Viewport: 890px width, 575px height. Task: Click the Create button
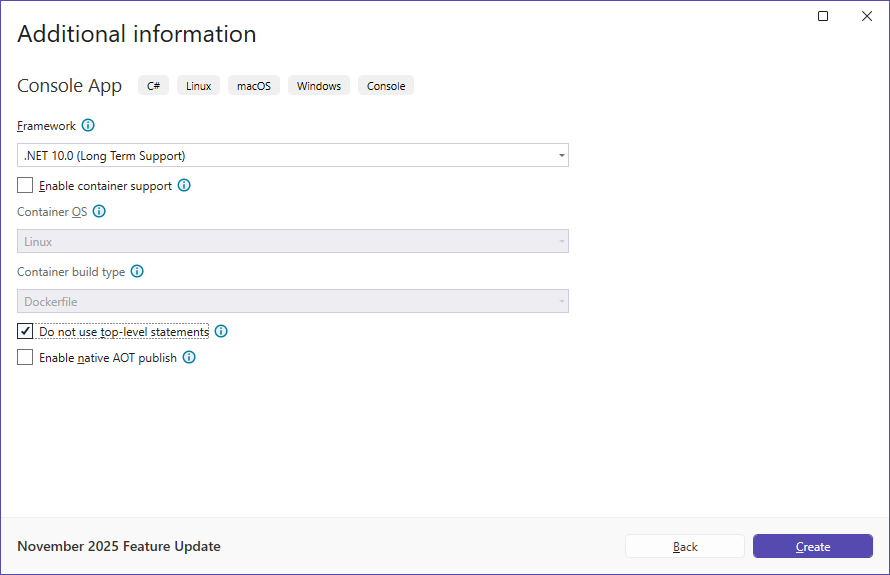coord(813,547)
